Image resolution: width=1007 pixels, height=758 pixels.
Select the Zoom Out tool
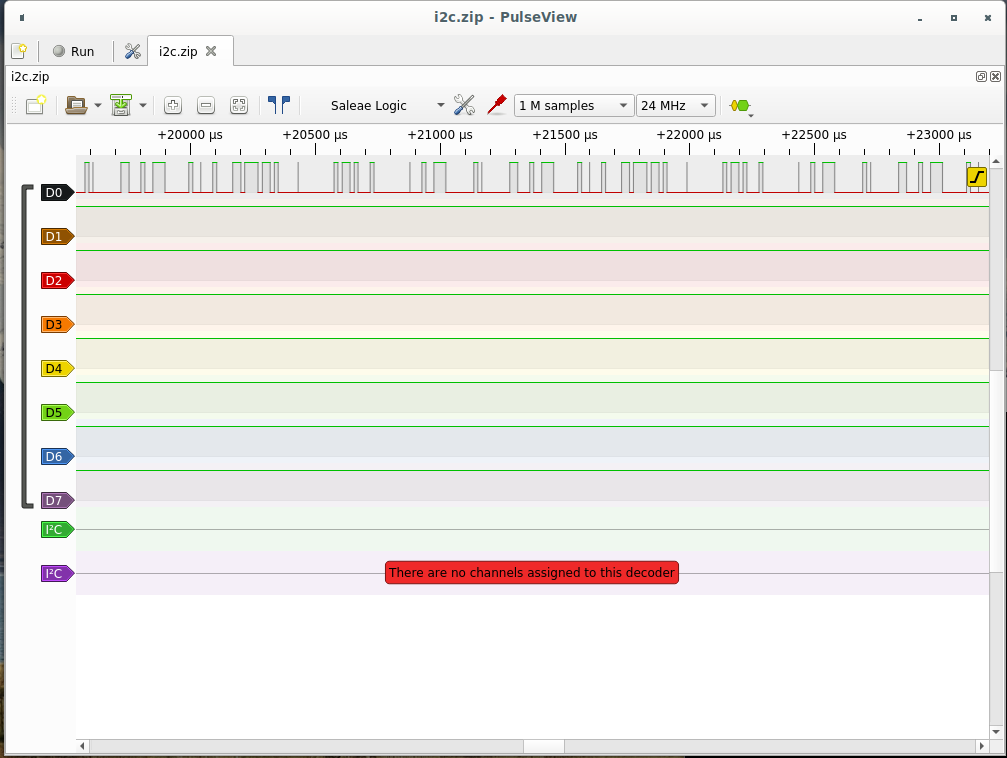point(205,105)
